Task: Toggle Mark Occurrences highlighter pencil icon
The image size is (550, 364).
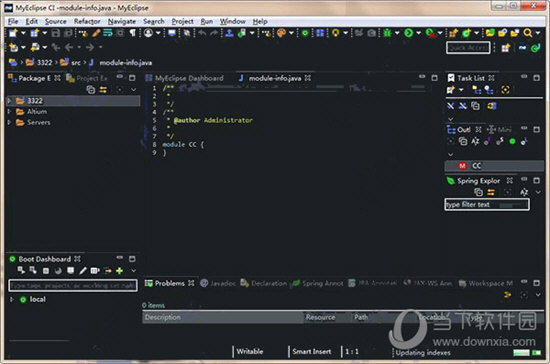Action: pyautogui.click(x=96, y=33)
